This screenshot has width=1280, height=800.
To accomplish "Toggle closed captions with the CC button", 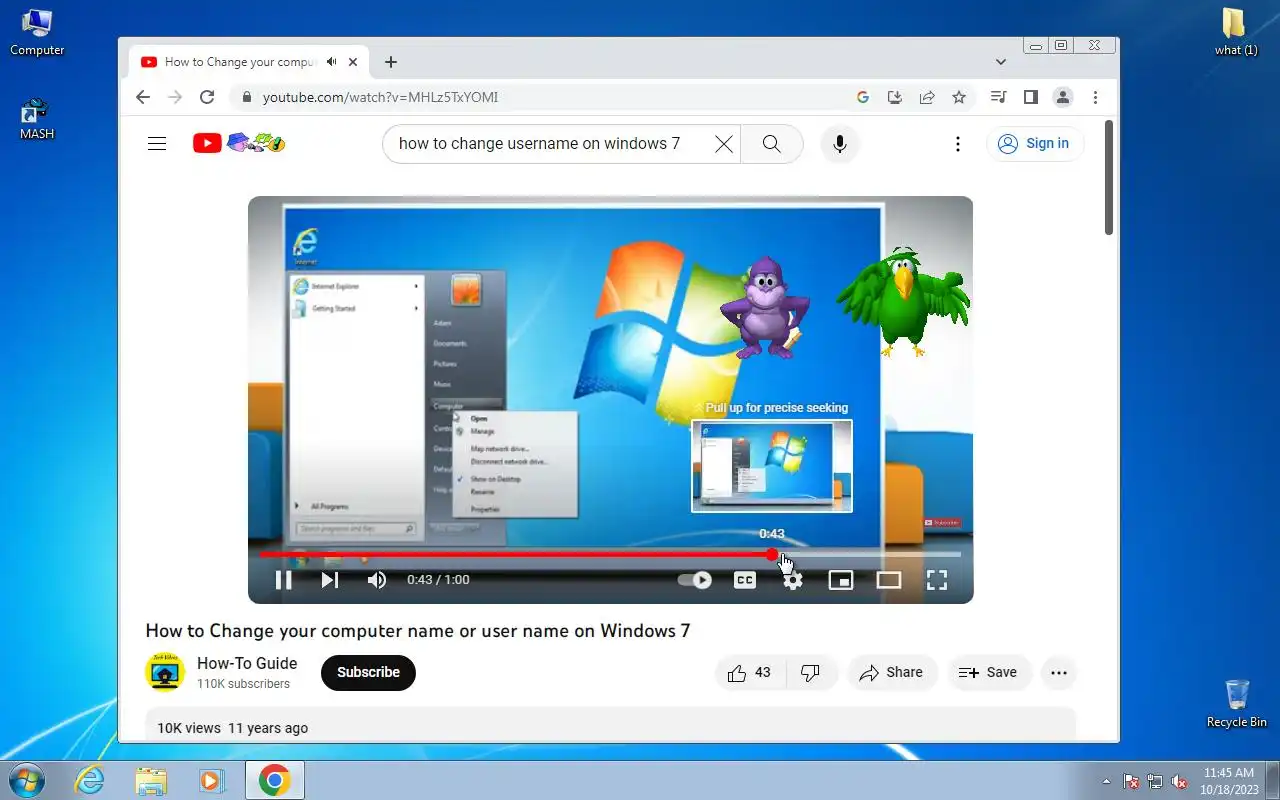I will pos(745,580).
